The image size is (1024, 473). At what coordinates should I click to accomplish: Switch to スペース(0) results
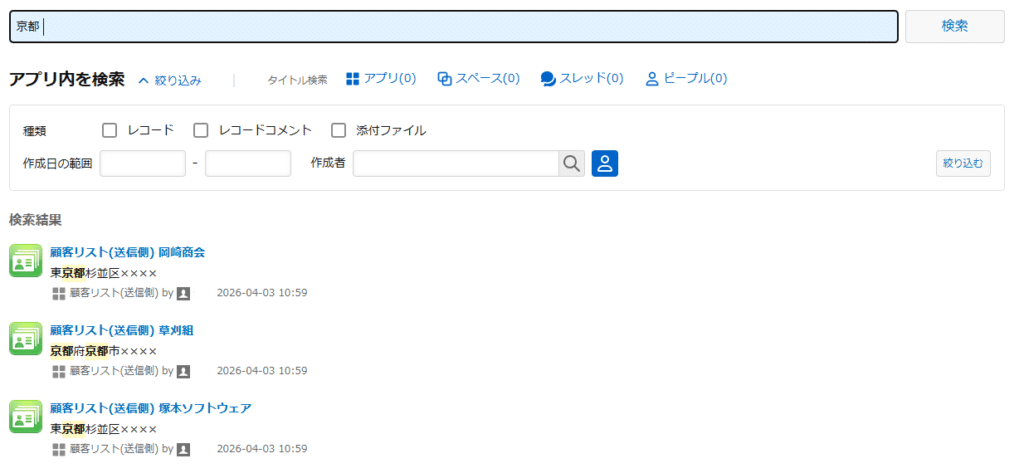(479, 79)
